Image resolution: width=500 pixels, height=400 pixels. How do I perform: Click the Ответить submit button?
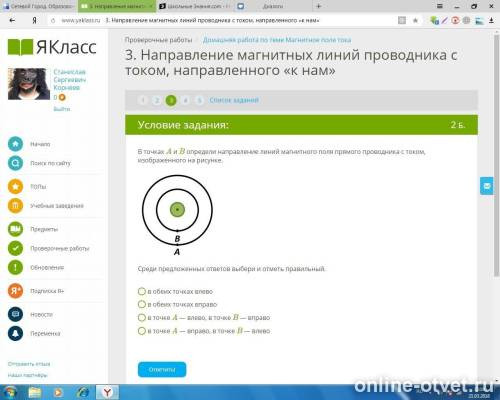[x=162, y=369]
